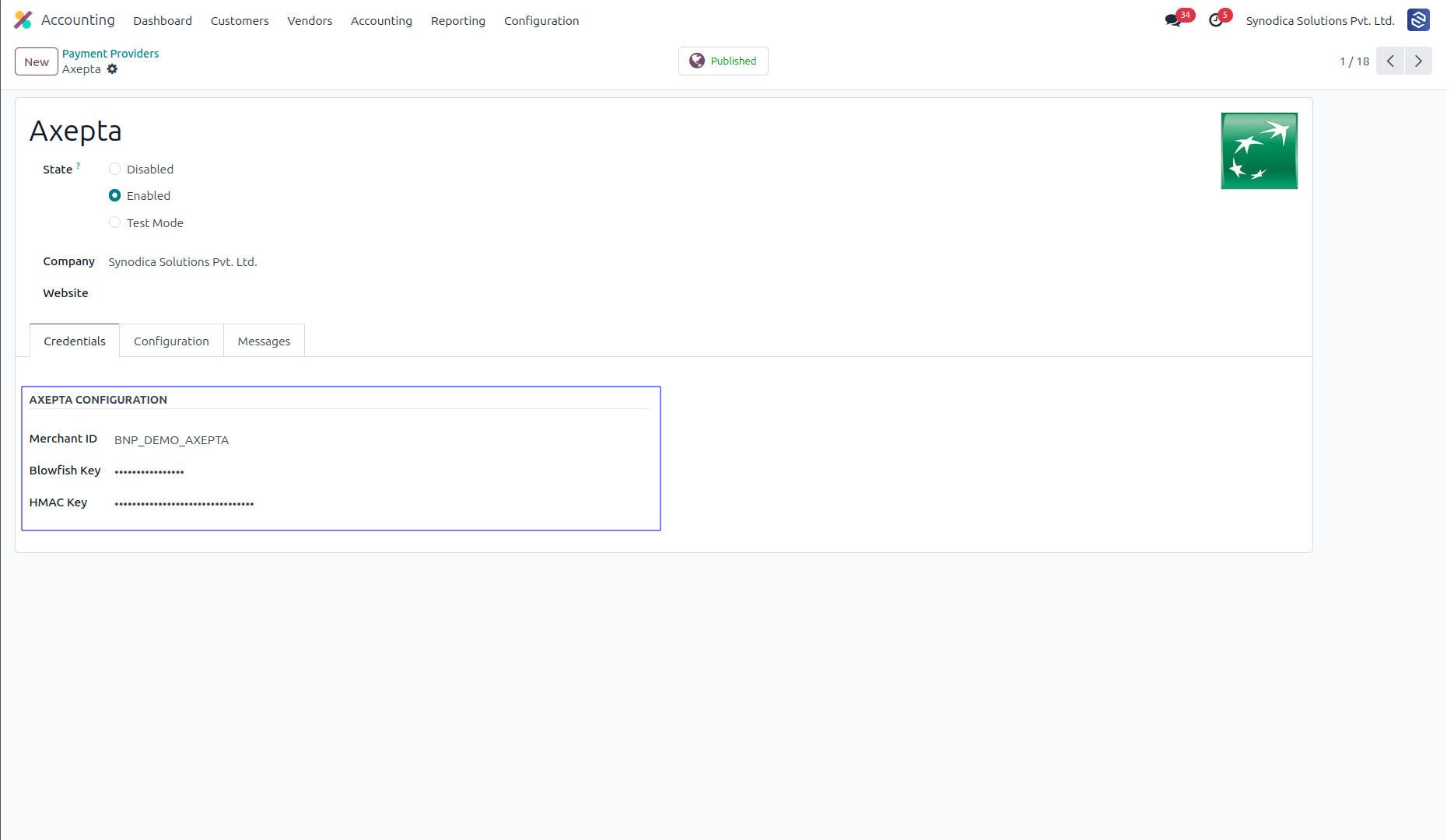1454x840 pixels.
Task: Open the chat messages icon with 34 badge
Action: point(1173,20)
